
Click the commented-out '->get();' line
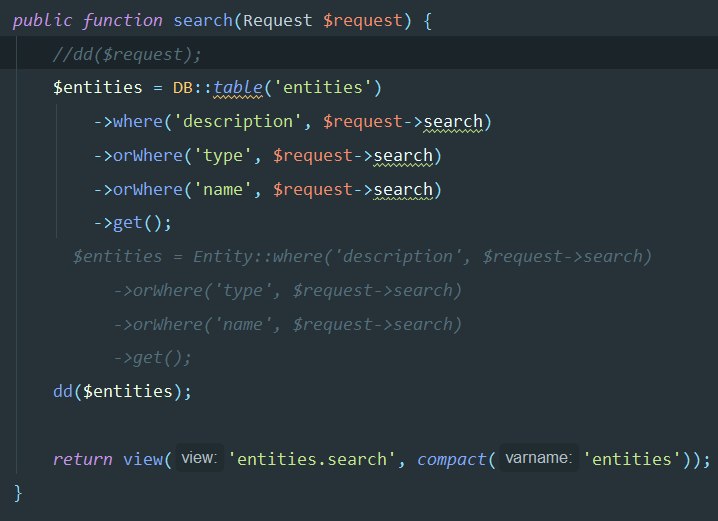(152, 358)
